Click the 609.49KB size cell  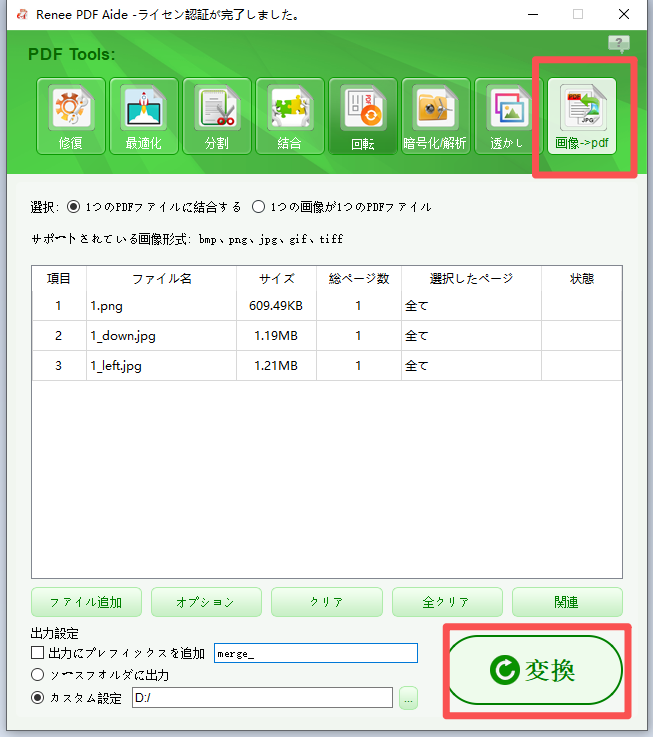tap(276, 306)
